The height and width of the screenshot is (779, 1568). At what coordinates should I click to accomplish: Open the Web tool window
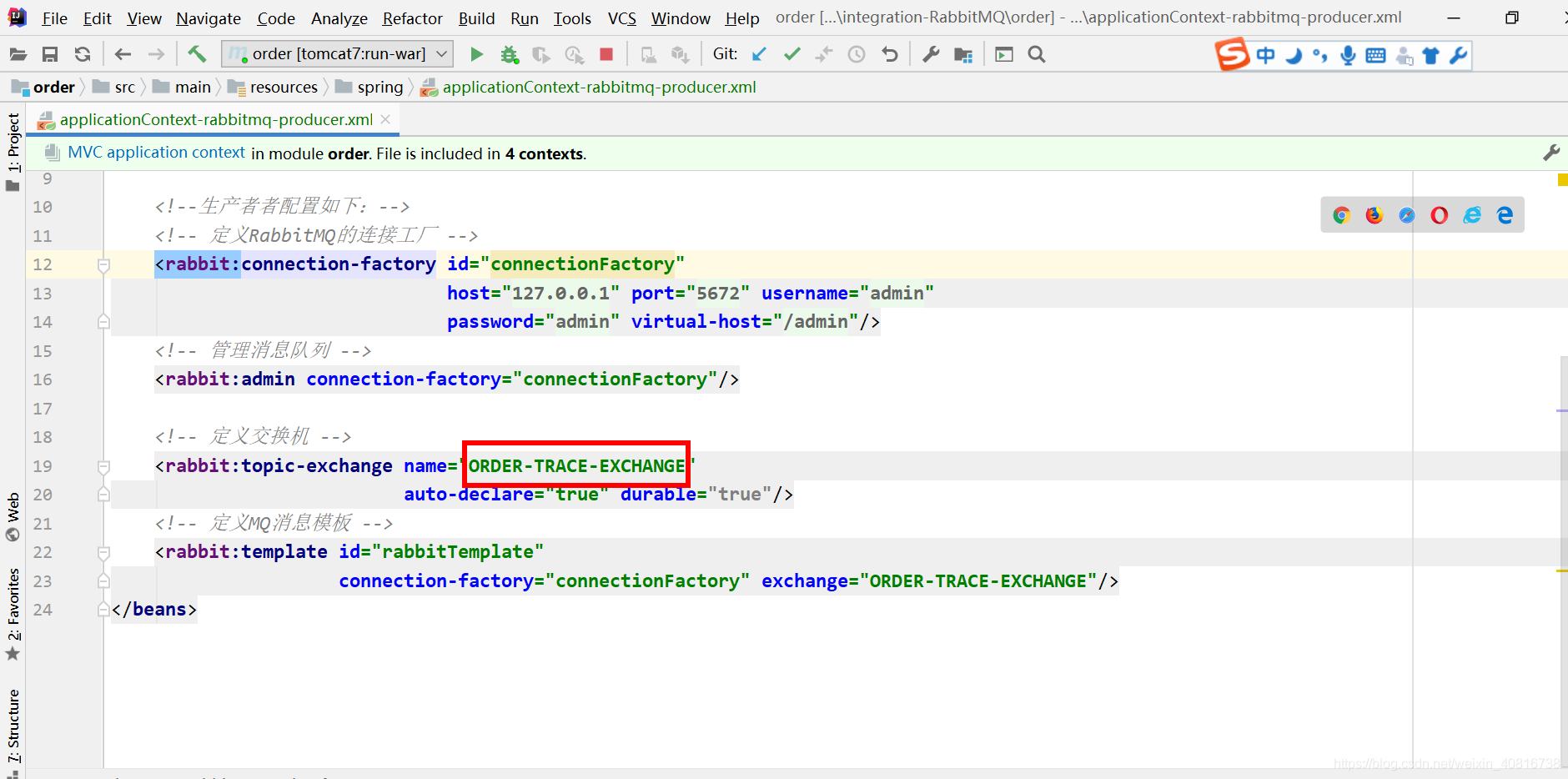(13, 517)
